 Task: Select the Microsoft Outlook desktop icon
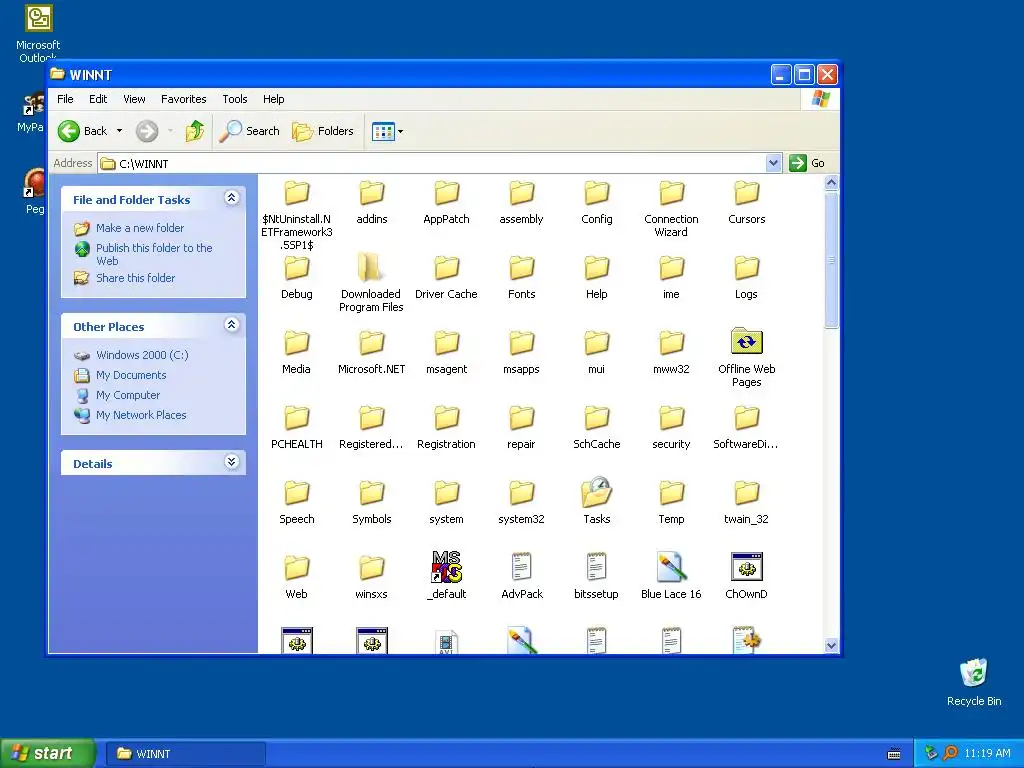click(x=39, y=33)
